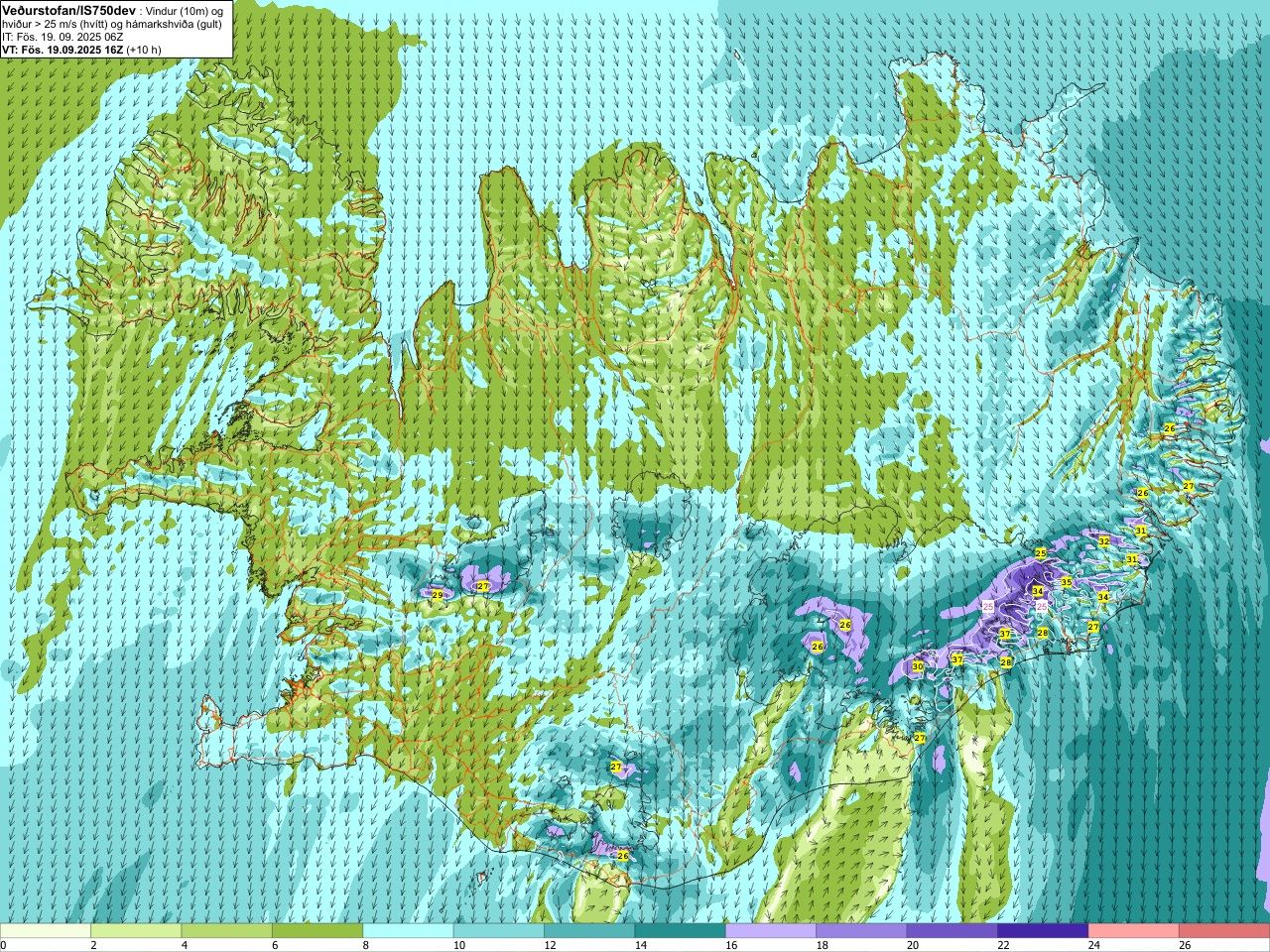Click the pale yellow 0–2 m/s legend swatch
Image resolution: width=1270 pixels, height=952 pixels.
46,931
